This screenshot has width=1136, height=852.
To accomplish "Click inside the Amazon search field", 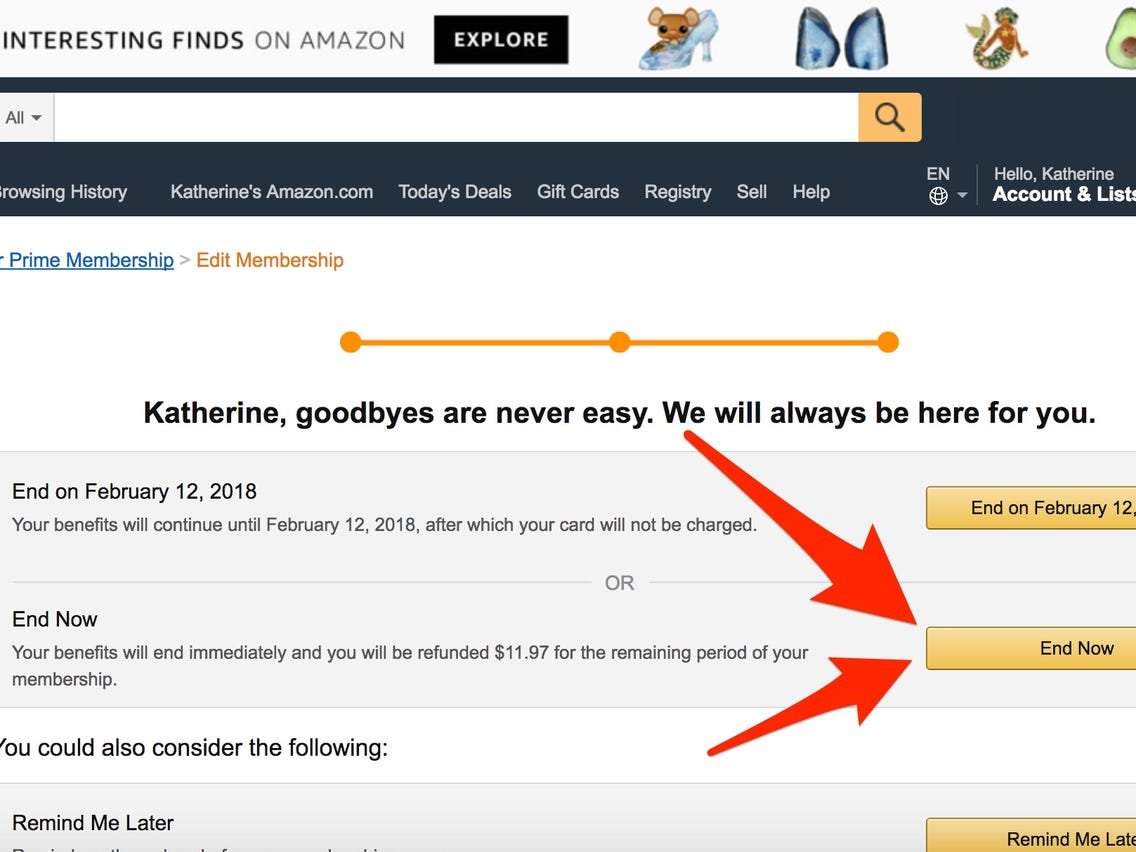I will (450, 116).
